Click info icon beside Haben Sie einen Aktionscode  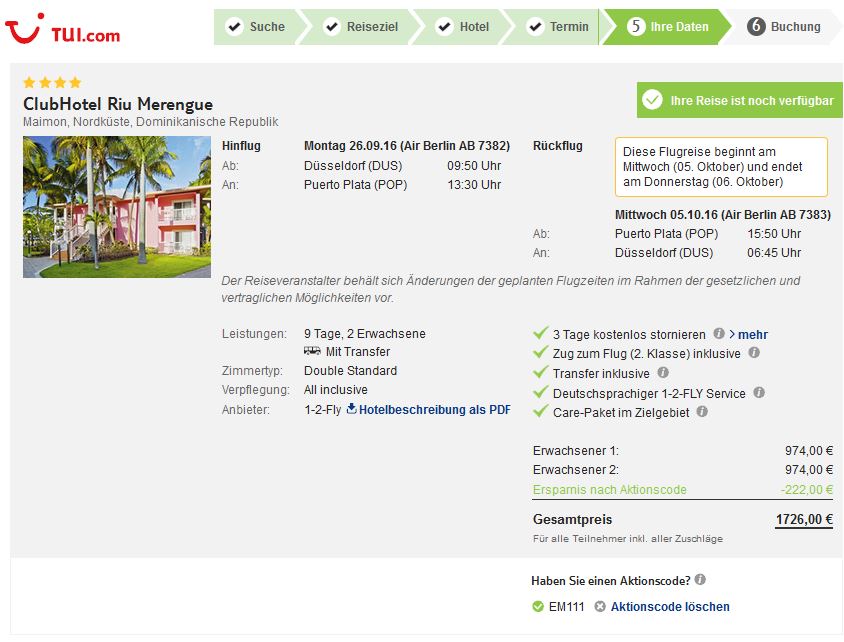pos(700,580)
